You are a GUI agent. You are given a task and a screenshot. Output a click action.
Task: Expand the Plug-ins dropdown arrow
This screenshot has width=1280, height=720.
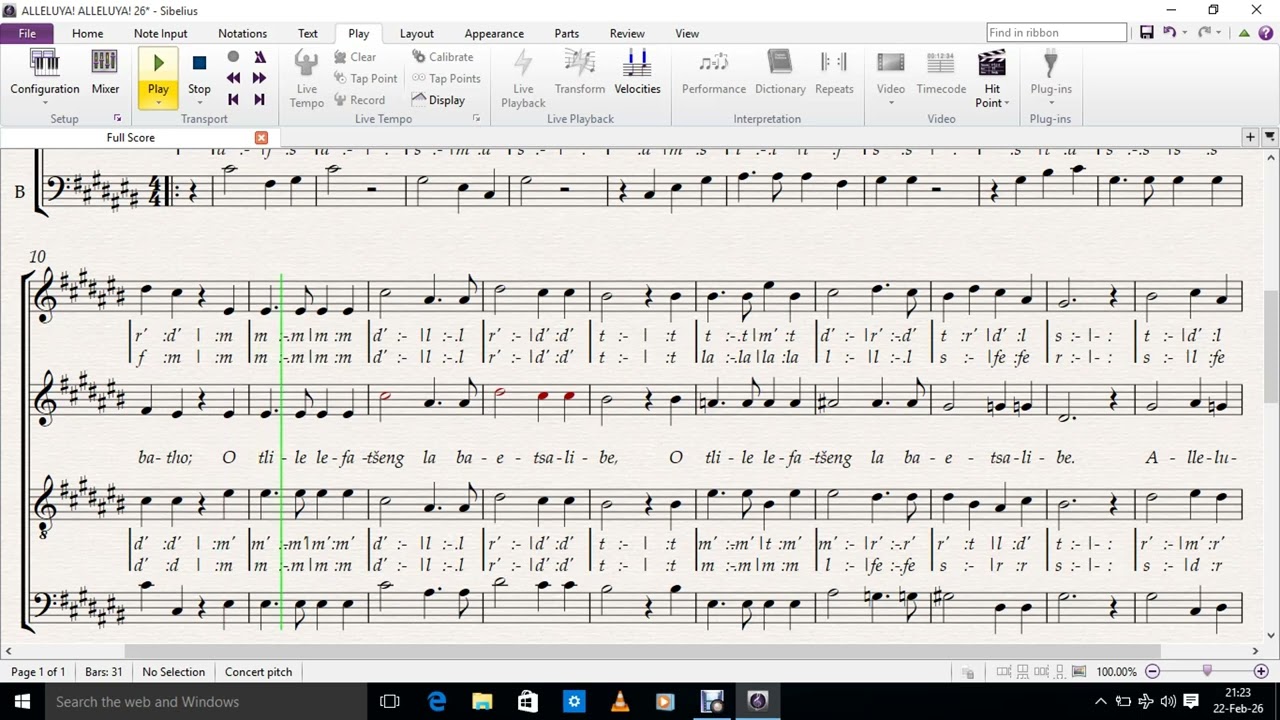(x=1050, y=103)
